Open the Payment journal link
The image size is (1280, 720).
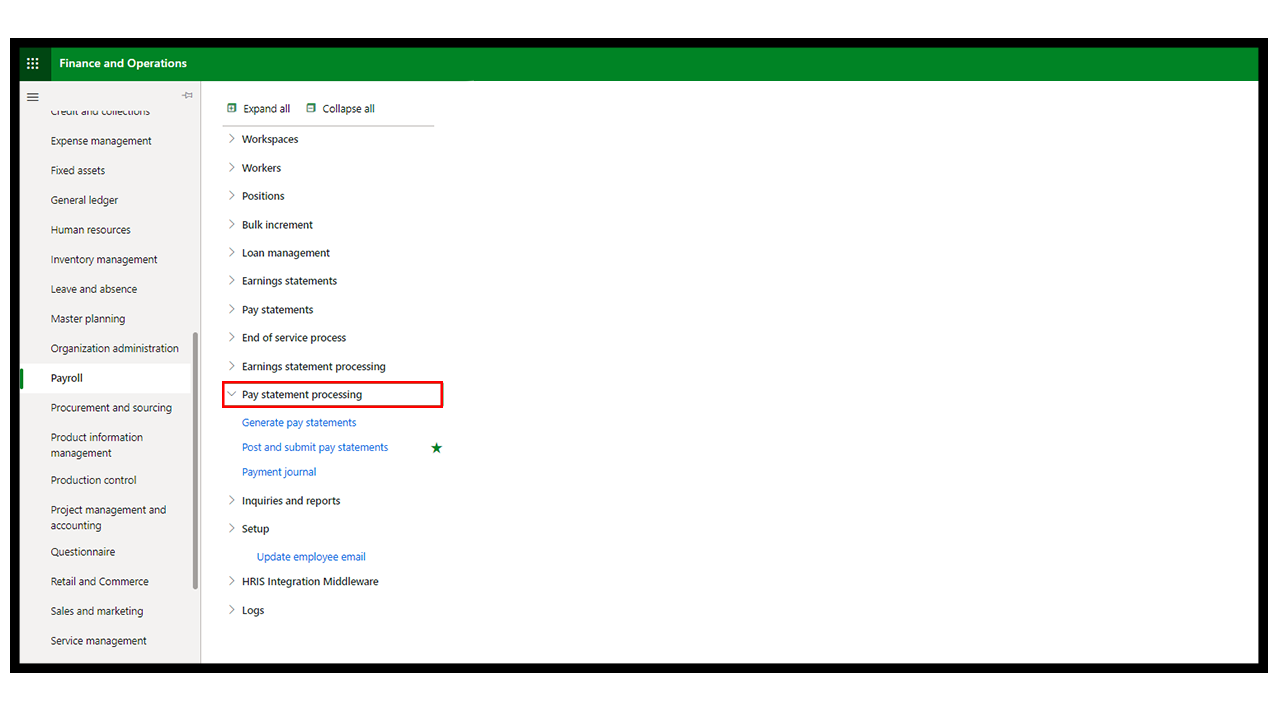click(279, 472)
